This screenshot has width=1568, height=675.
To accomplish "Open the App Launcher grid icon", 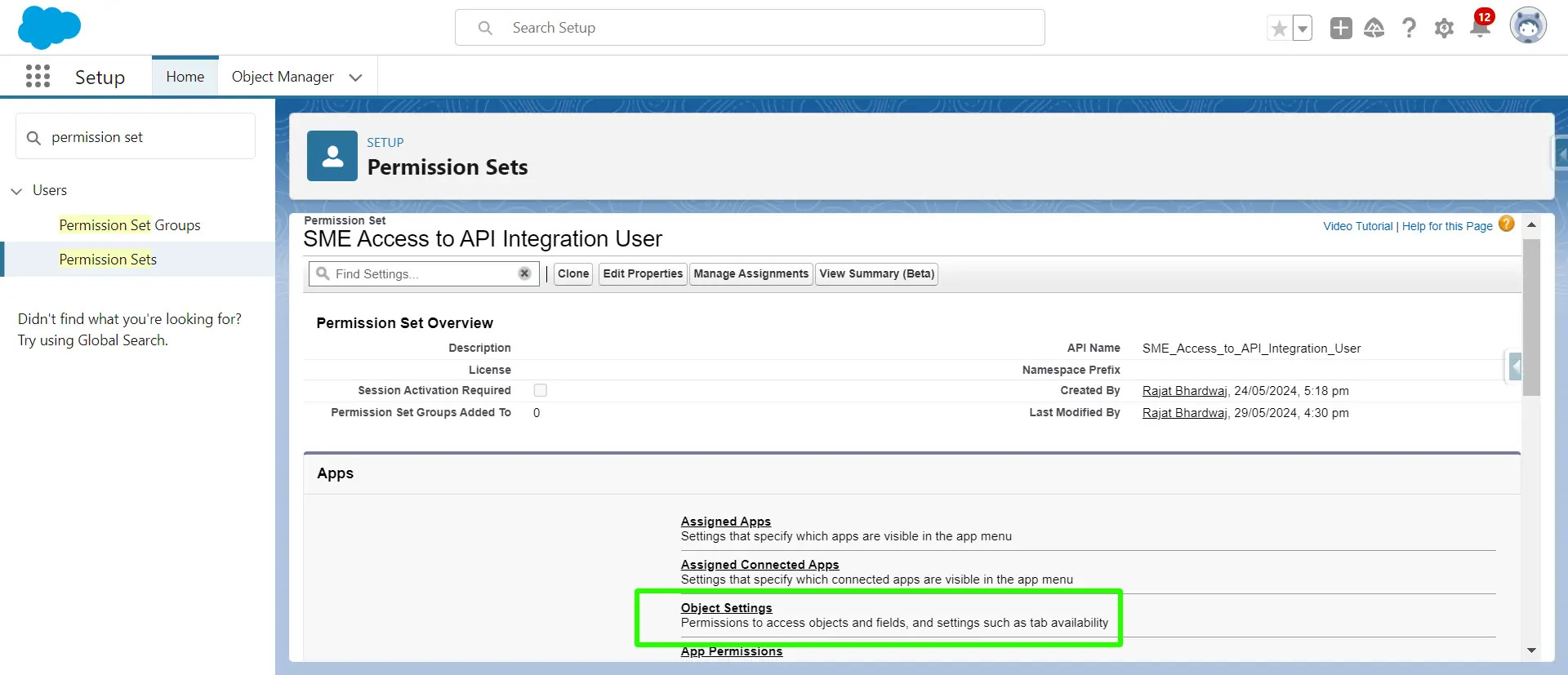I will 38,77.
